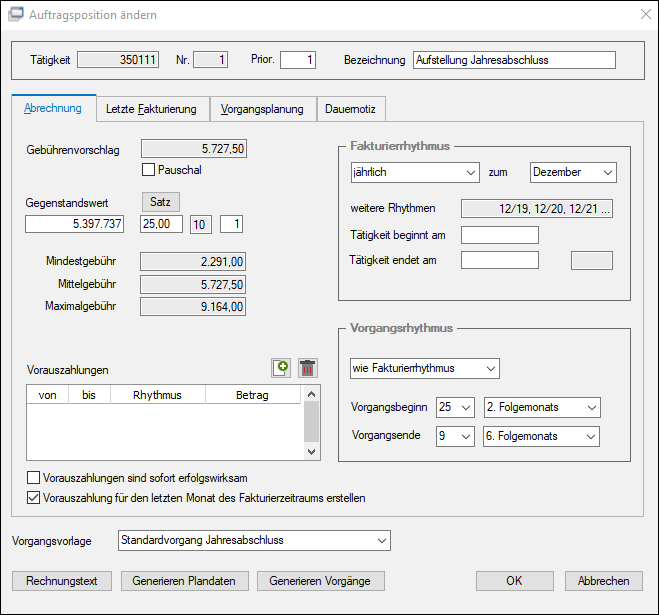The image size is (659, 615).
Task: Click the small field containing 1 after 10
Action: [232, 224]
